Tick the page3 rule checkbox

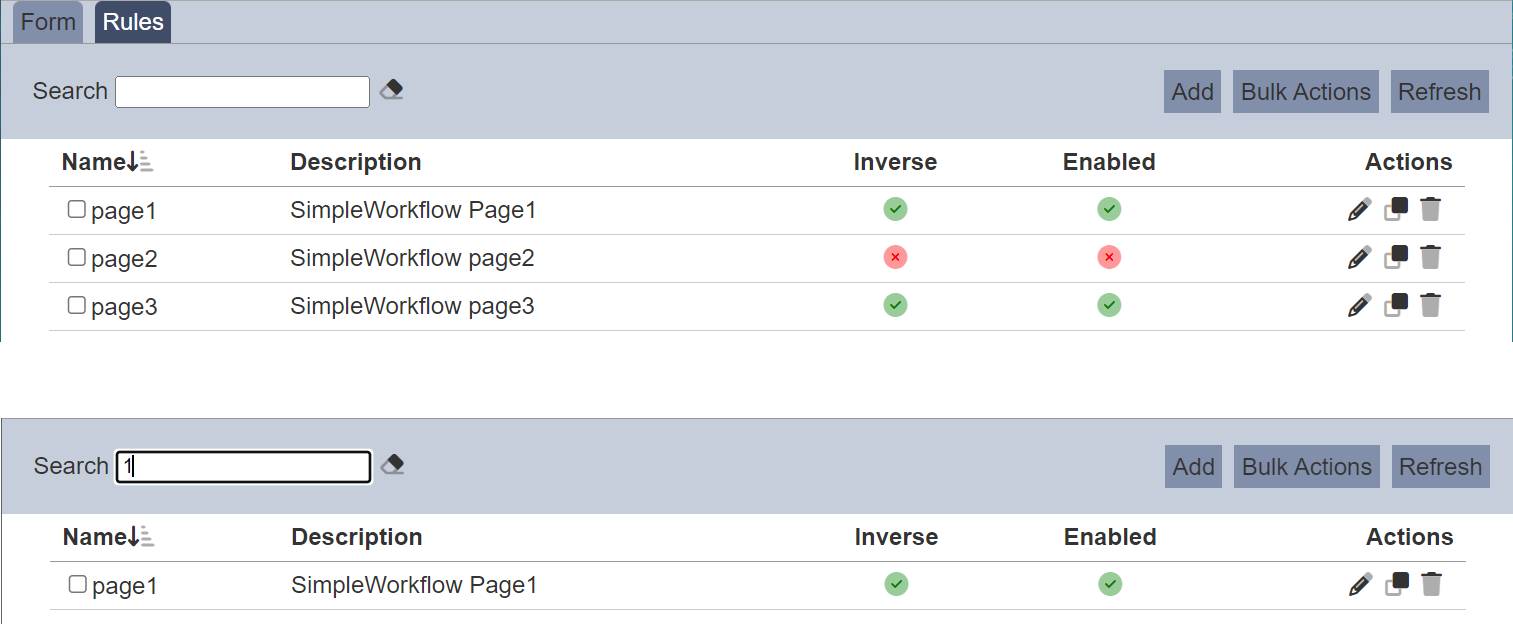point(76,305)
